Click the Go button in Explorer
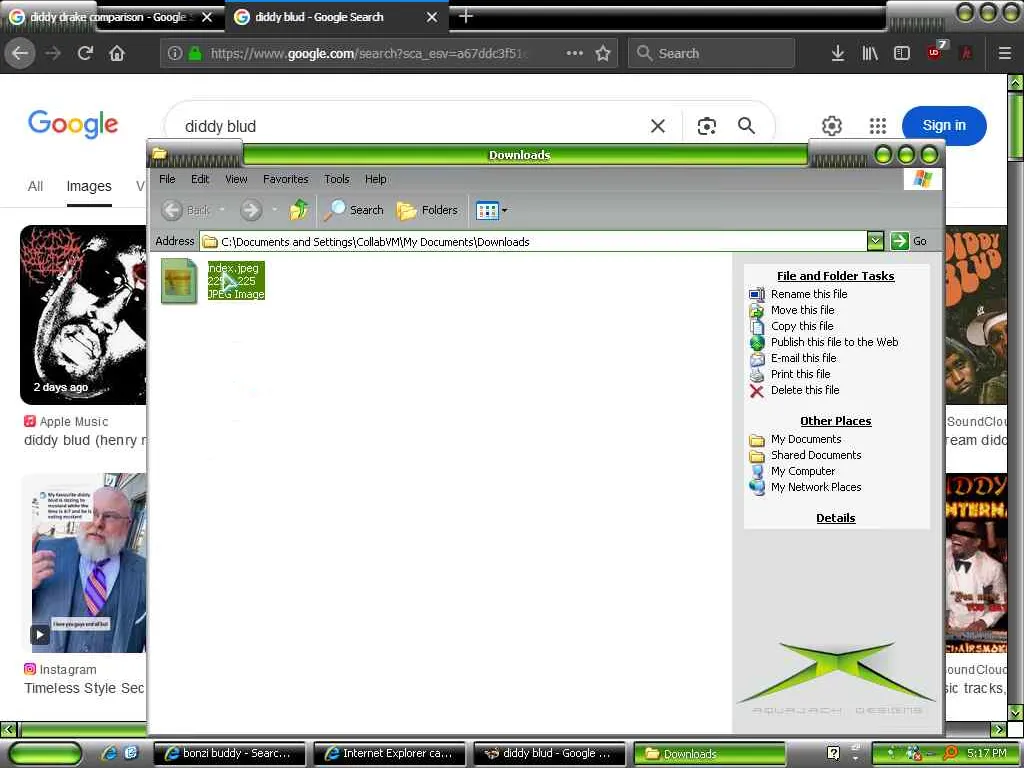 tap(908, 241)
